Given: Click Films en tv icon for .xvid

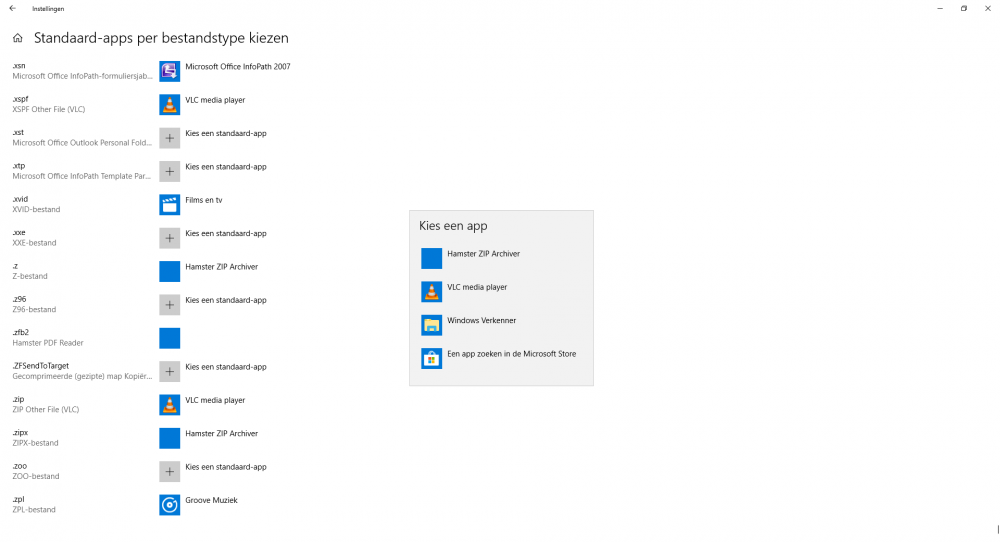Looking at the screenshot, I should point(170,205).
